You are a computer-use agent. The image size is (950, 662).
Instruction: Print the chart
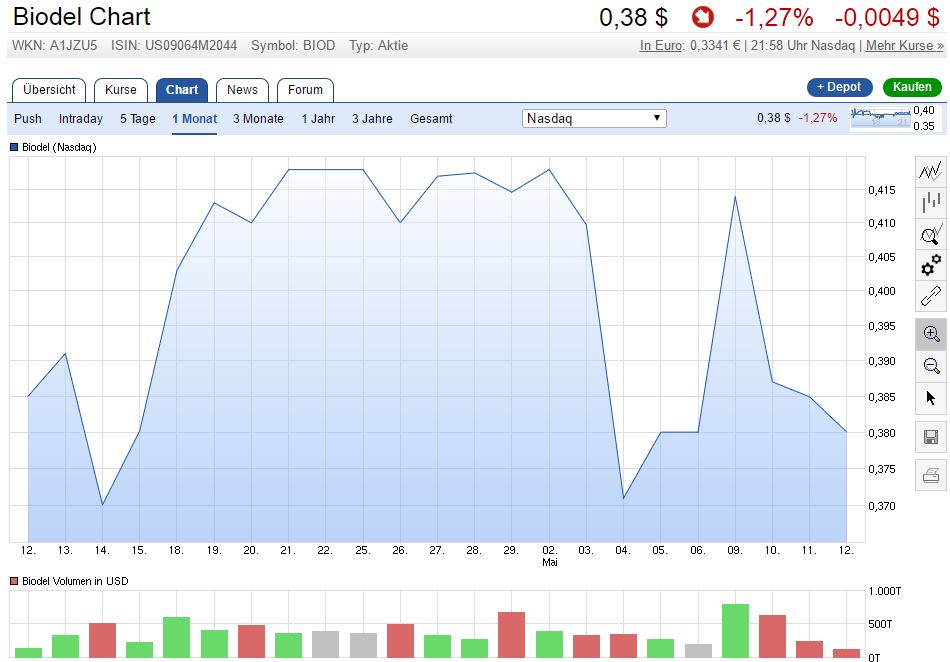(x=931, y=475)
